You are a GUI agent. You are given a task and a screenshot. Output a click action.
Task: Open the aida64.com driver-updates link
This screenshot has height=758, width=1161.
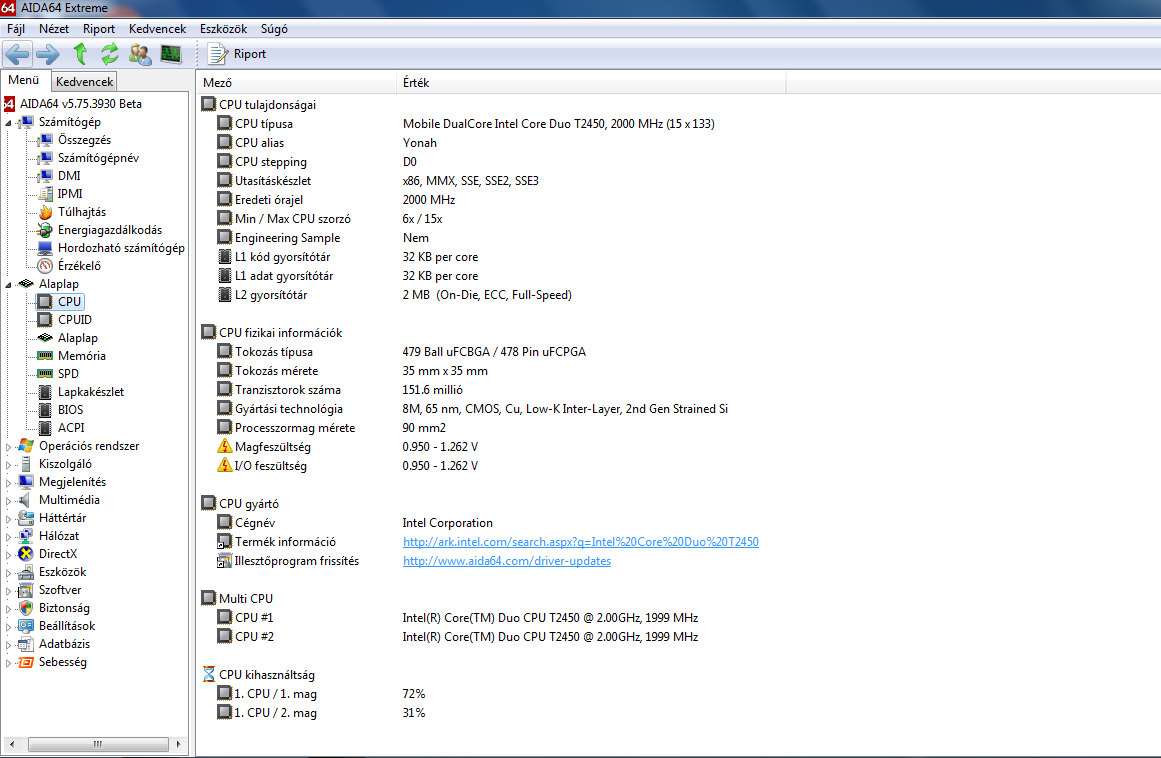(x=506, y=561)
